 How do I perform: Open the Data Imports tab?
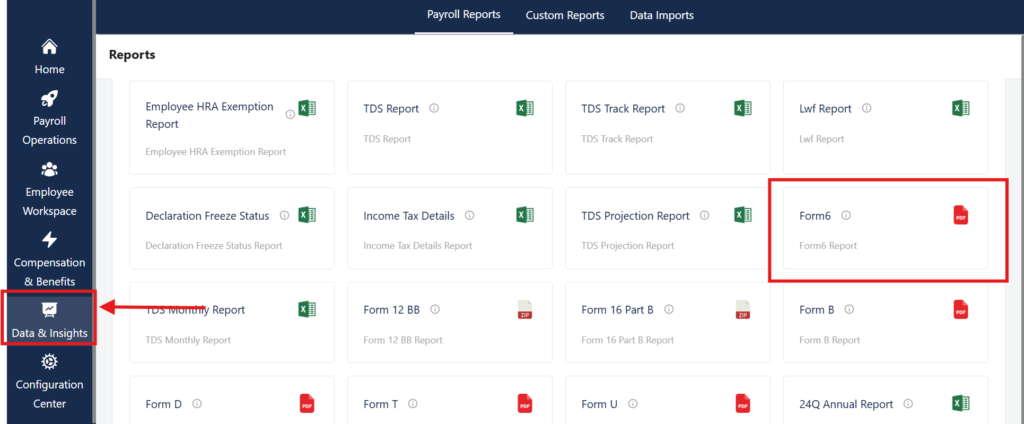tap(661, 15)
